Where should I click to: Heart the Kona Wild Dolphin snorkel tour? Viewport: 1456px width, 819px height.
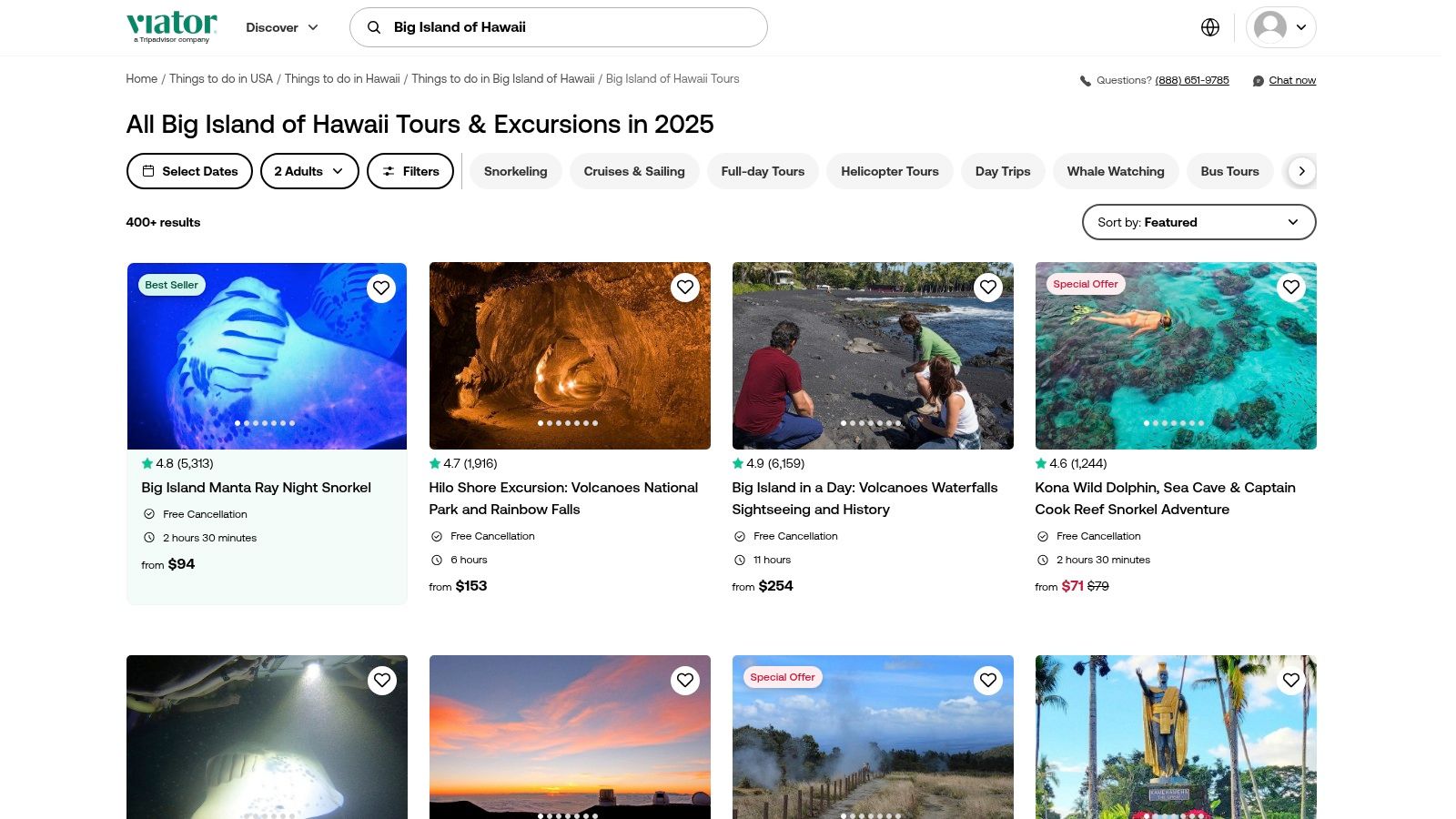click(x=1290, y=288)
